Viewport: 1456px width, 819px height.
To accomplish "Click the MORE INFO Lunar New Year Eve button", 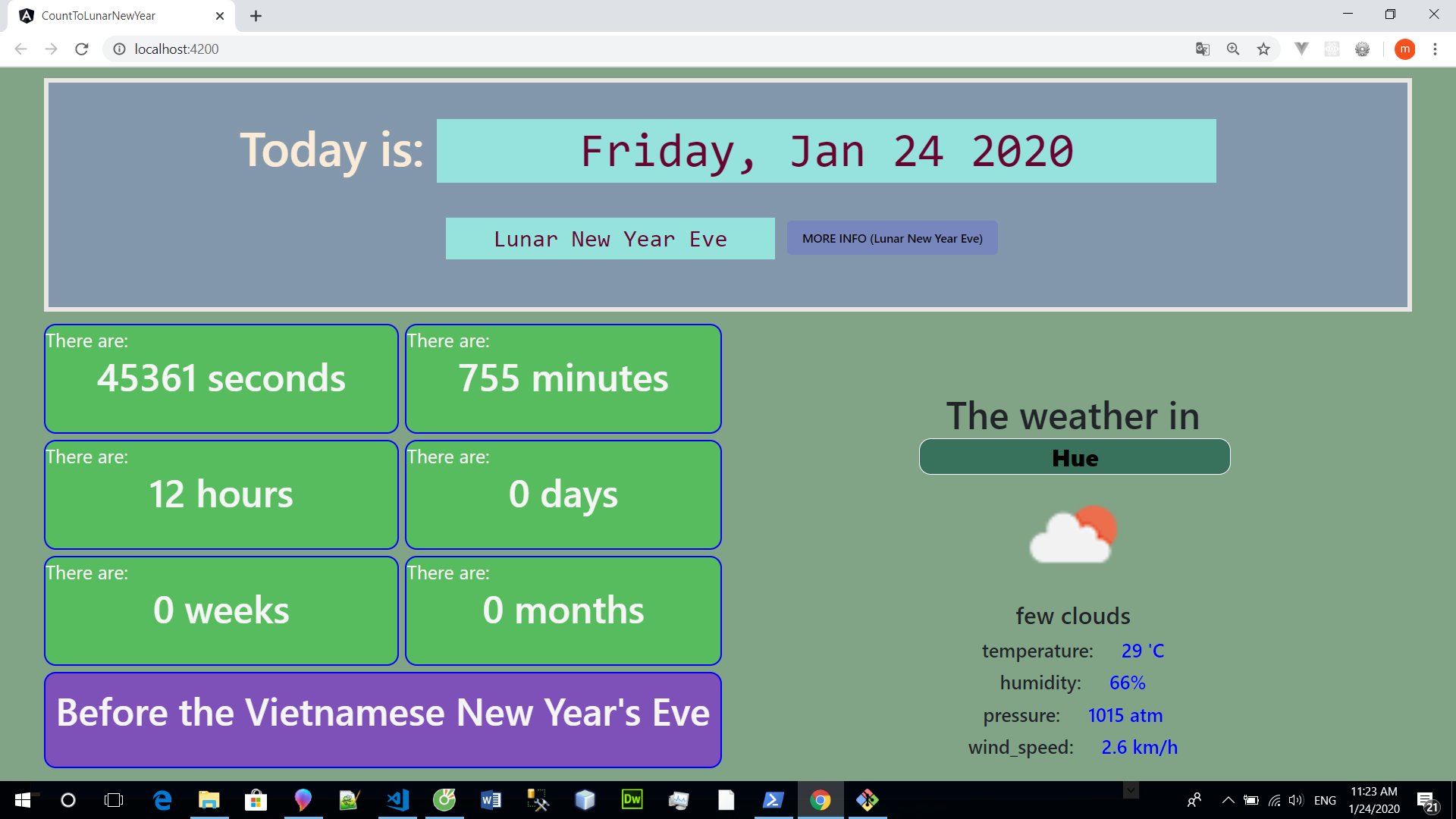I will 892,238.
